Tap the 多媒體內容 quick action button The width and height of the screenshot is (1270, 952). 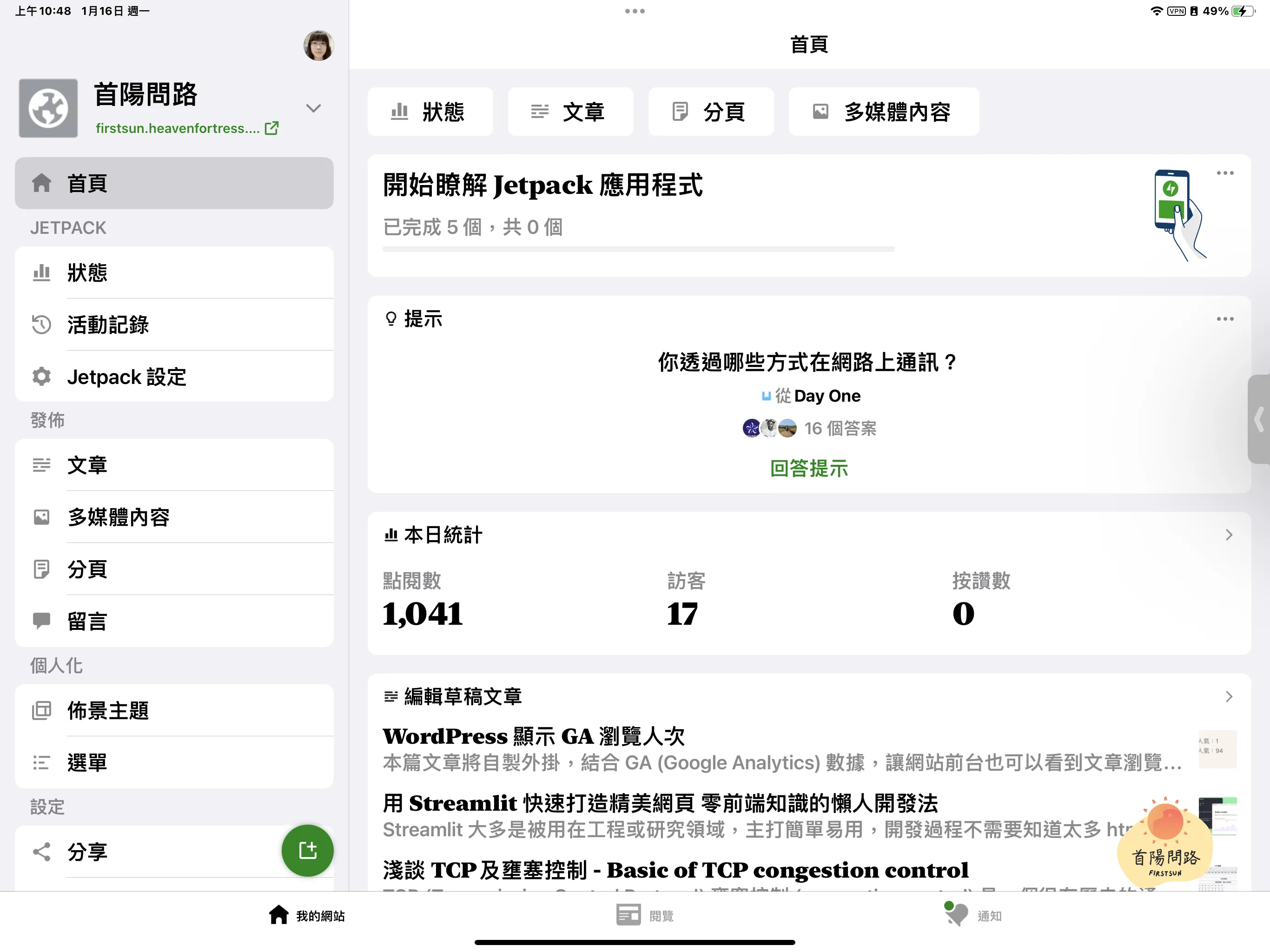883,112
